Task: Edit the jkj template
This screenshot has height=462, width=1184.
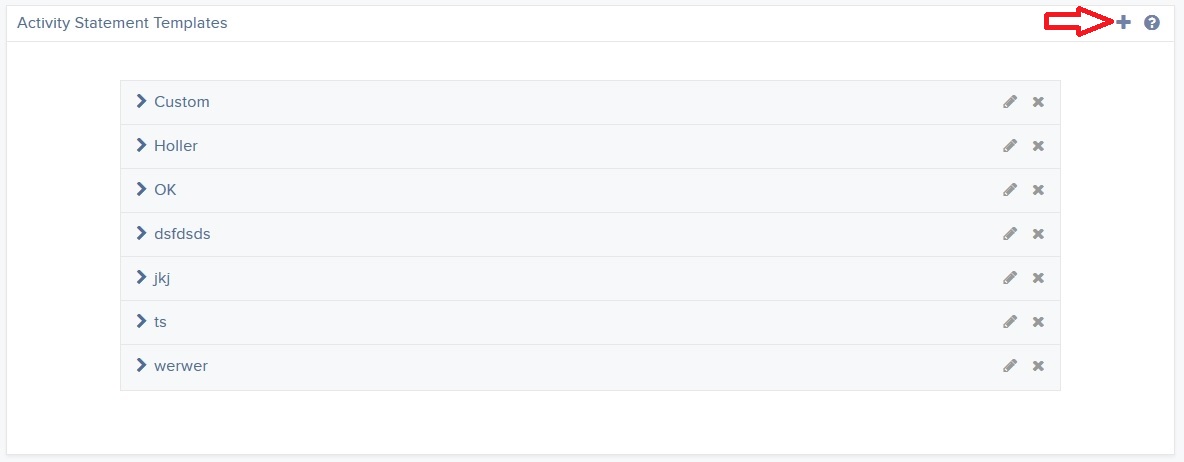Action: pos(1010,278)
